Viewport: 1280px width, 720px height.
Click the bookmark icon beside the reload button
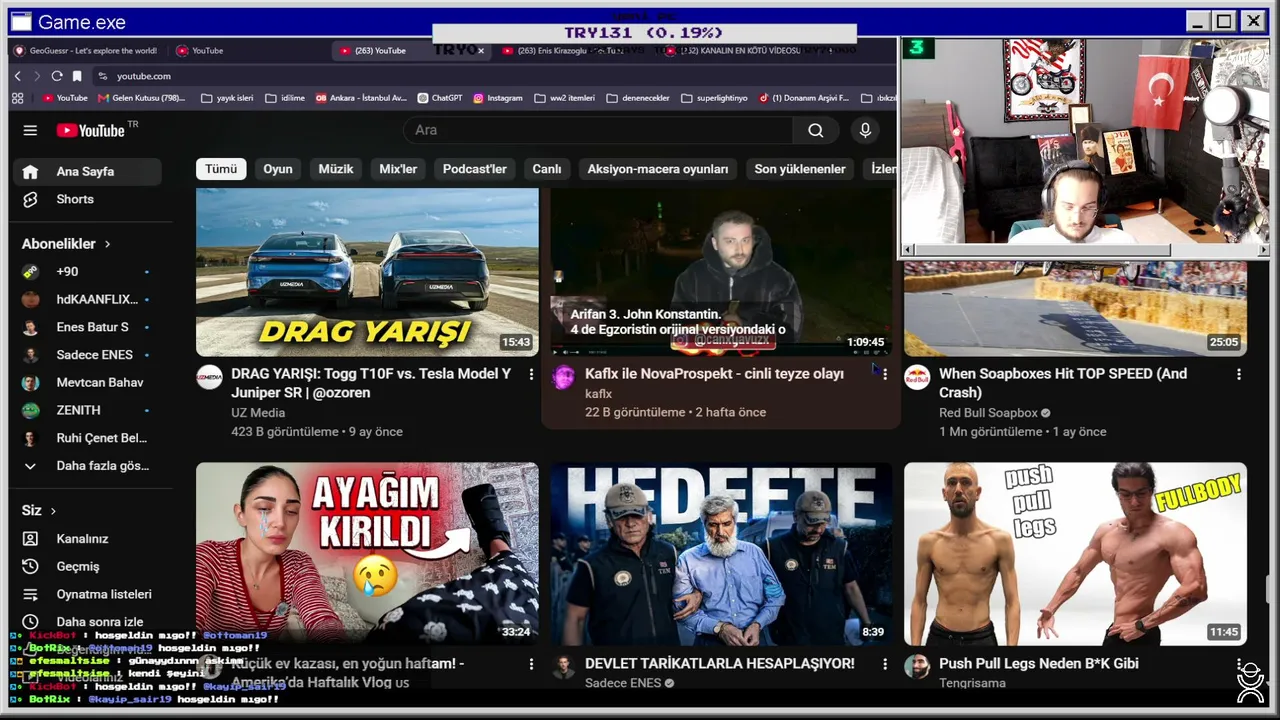(77, 76)
